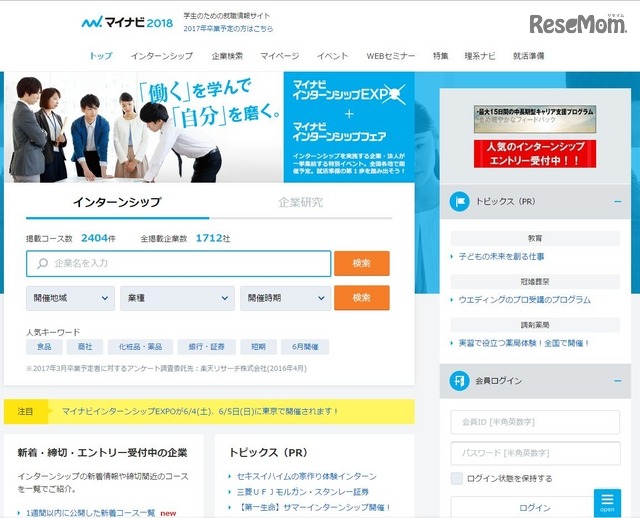Click the 人気のインターンシップ エントリー受付中 banner

pyautogui.click(x=535, y=154)
